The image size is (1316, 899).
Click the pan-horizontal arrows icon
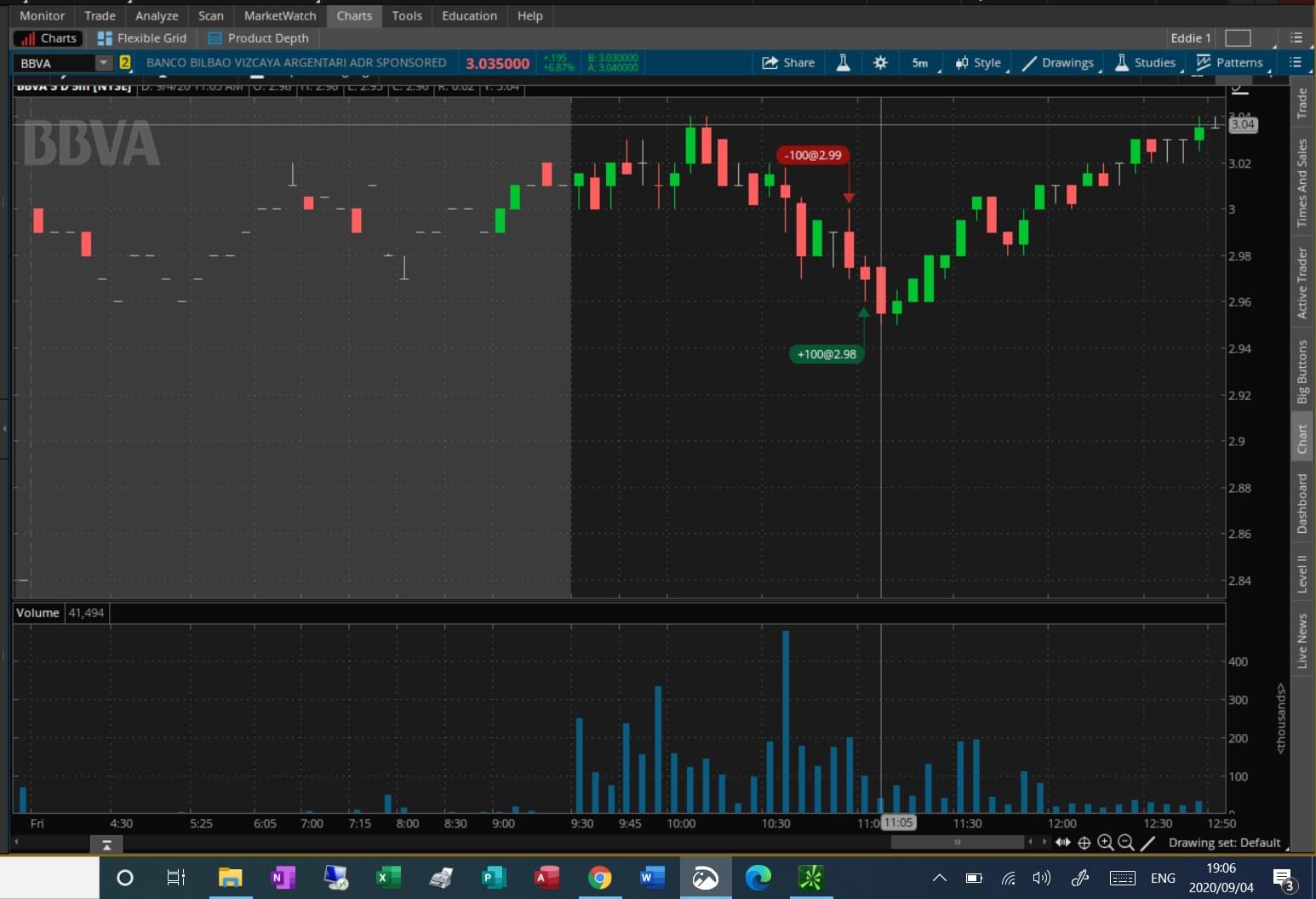click(1063, 842)
